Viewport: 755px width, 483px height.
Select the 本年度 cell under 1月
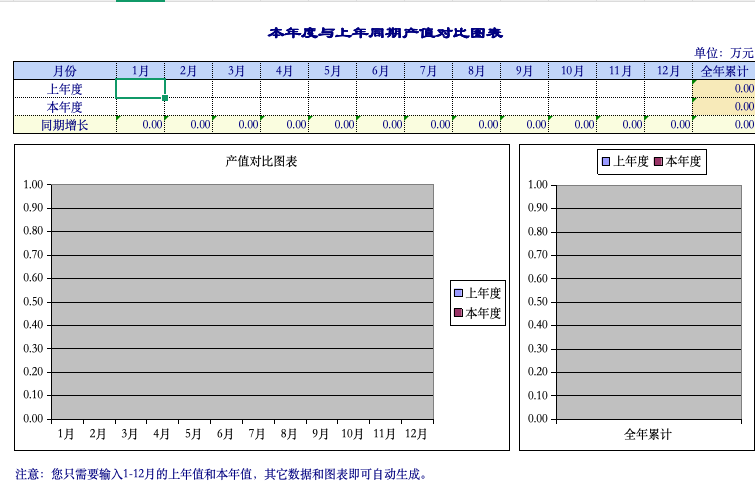141,106
